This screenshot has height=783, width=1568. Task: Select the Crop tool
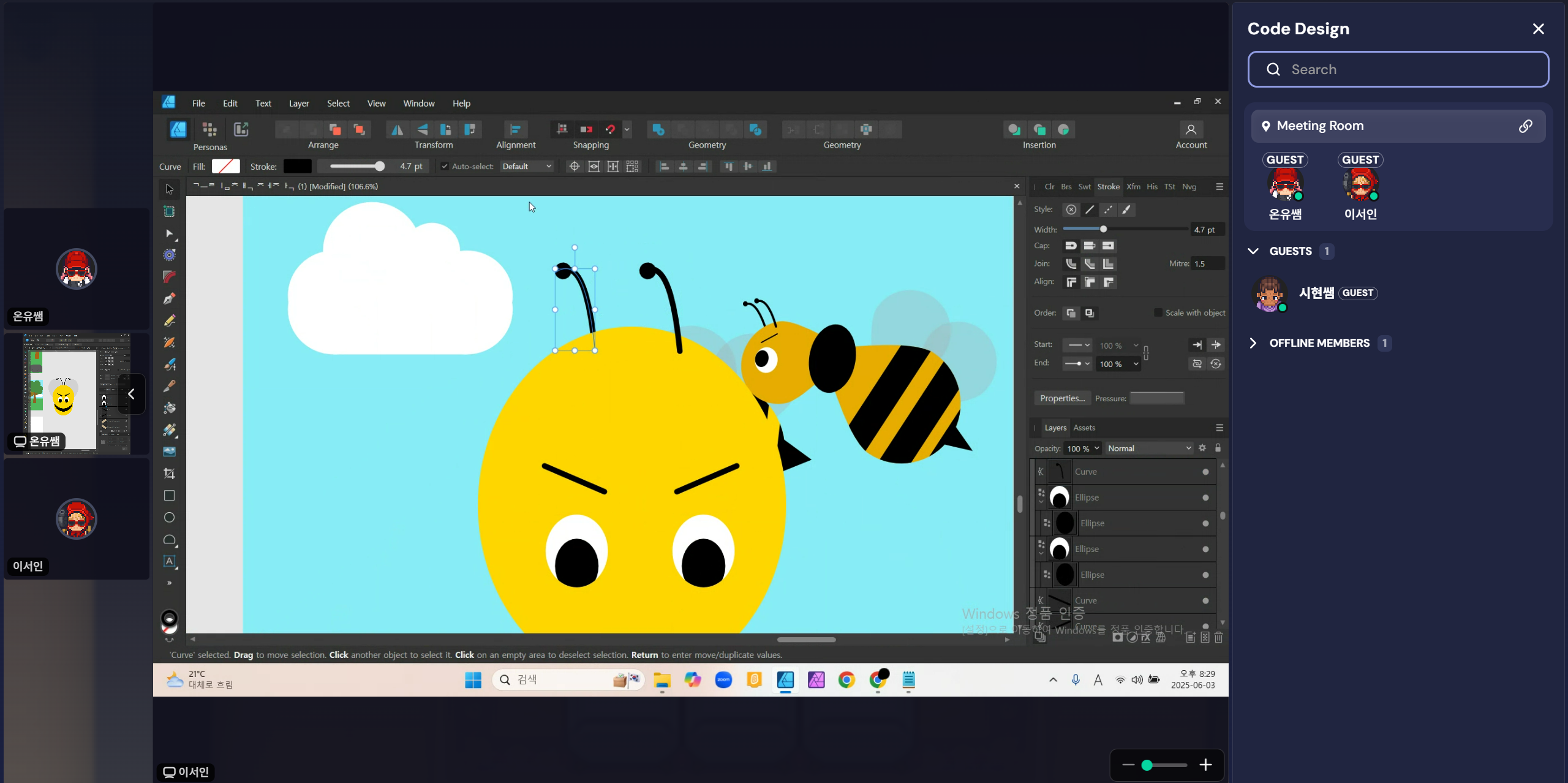[170, 474]
